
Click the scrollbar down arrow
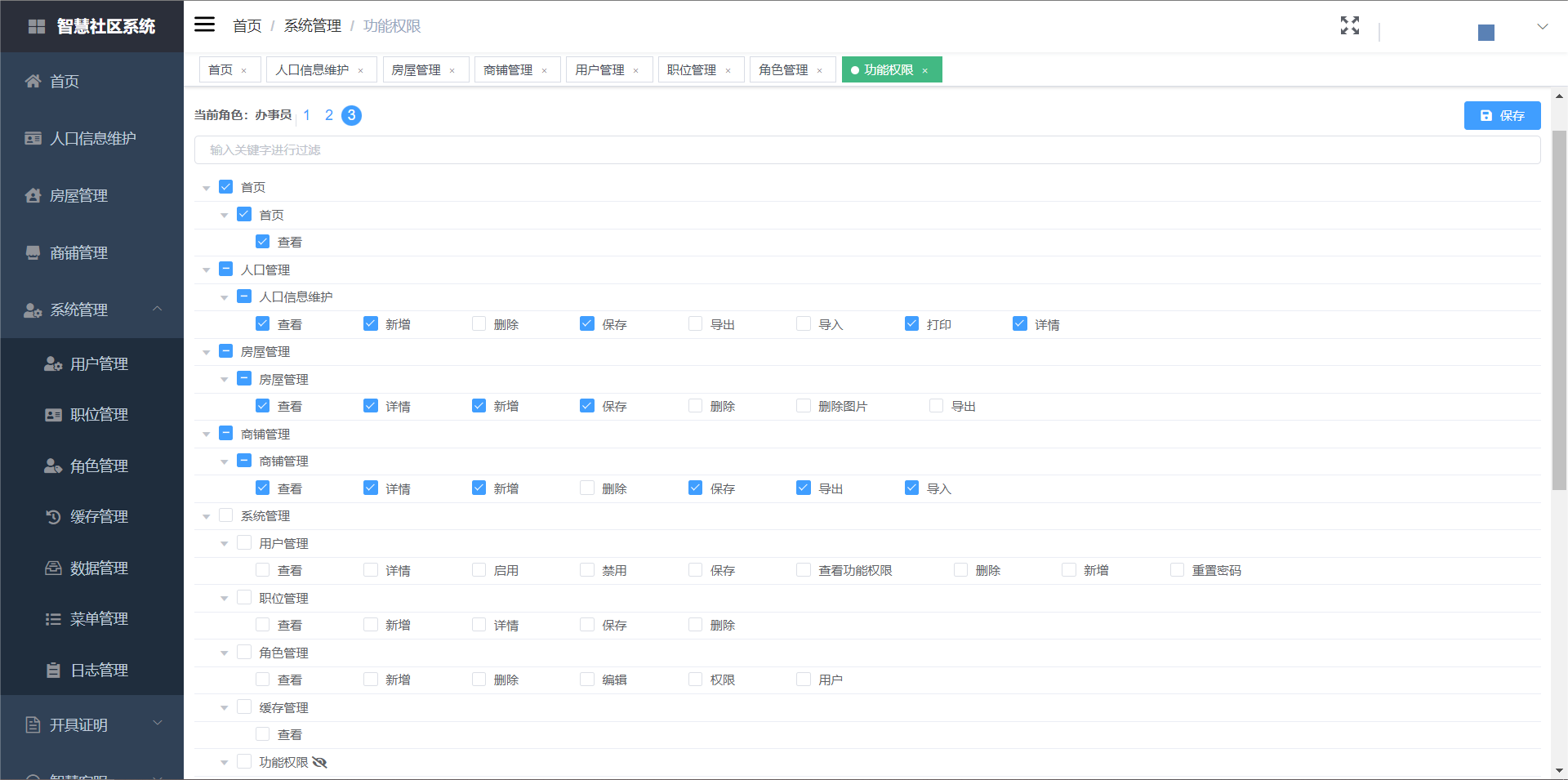coord(1559,770)
